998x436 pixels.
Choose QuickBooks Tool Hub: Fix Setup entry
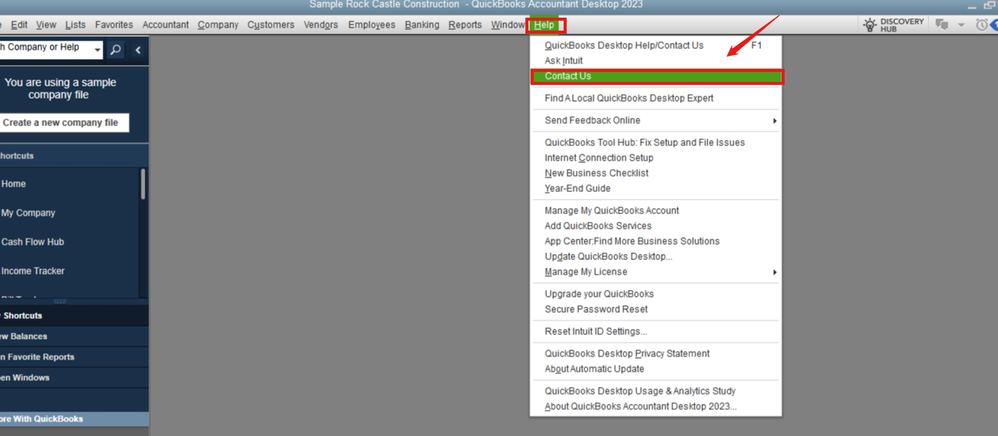click(656, 143)
